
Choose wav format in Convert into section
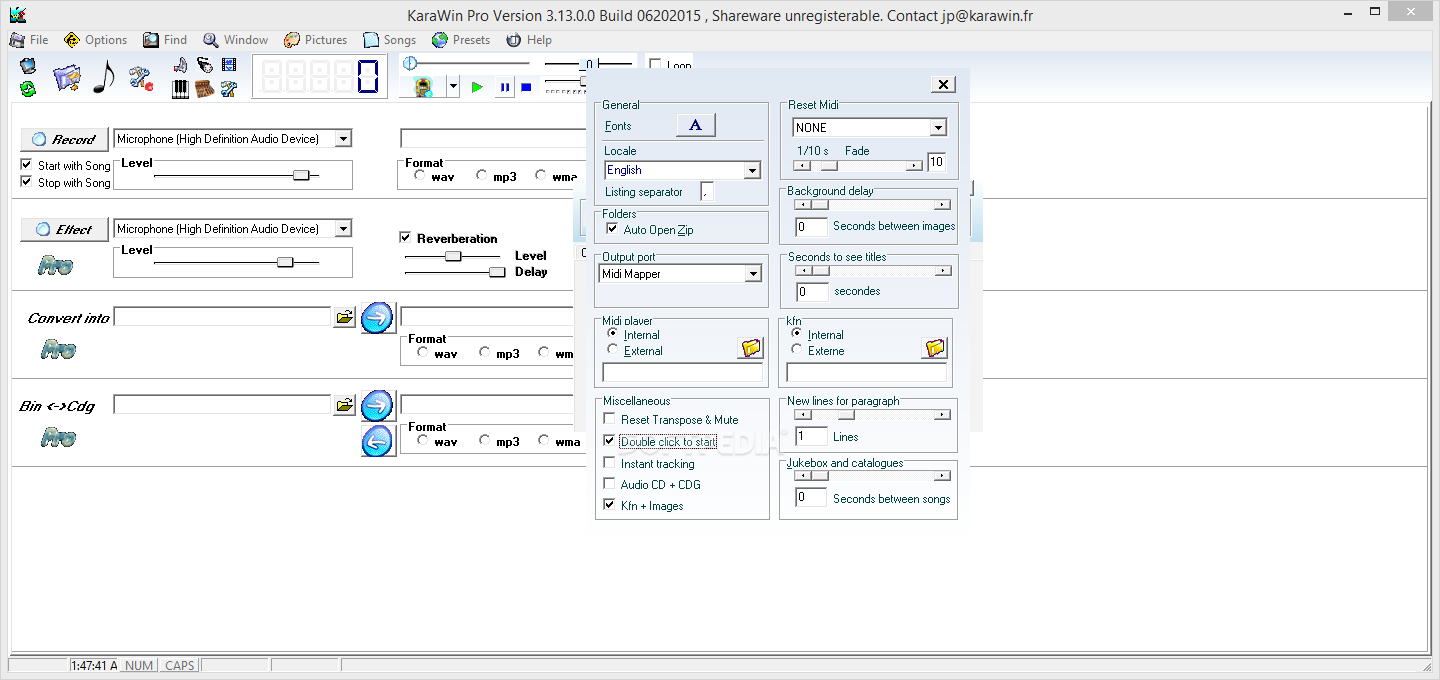pos(423,352)
